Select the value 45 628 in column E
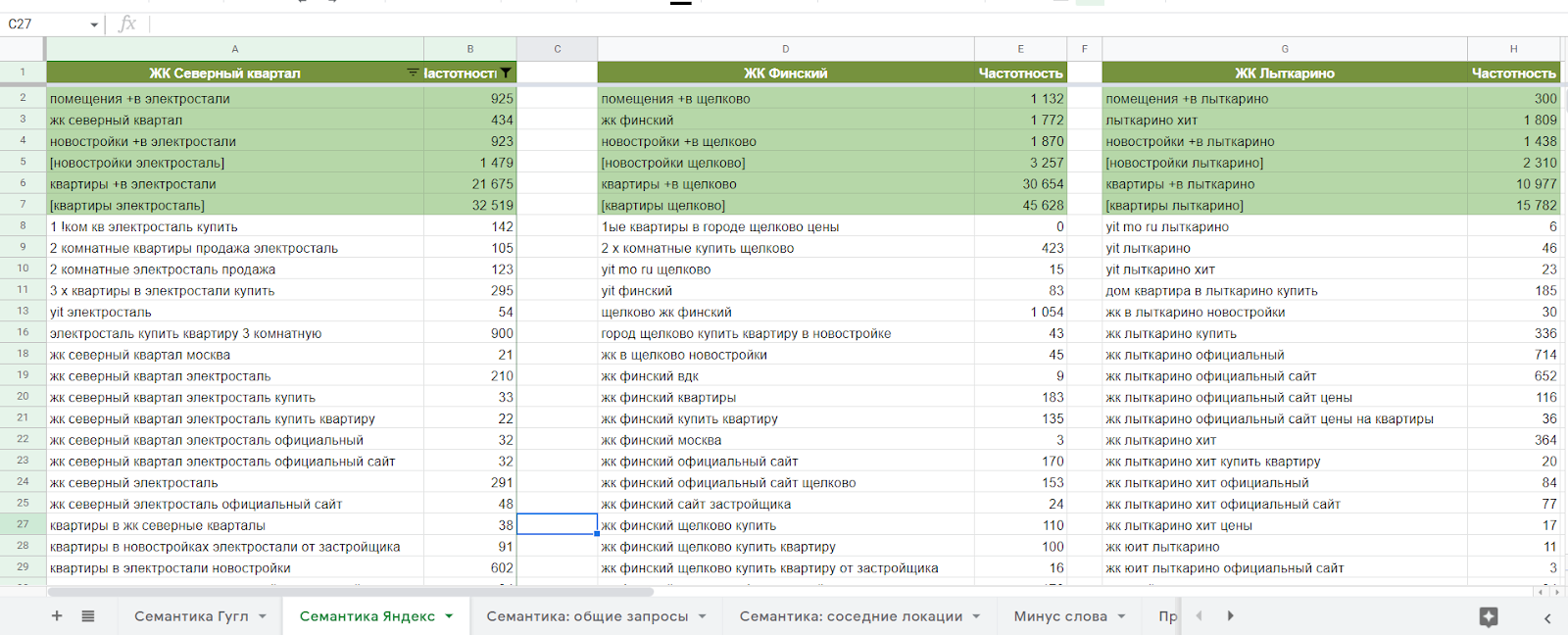Screen dimensions: 1568x635 pos(1020,206)
